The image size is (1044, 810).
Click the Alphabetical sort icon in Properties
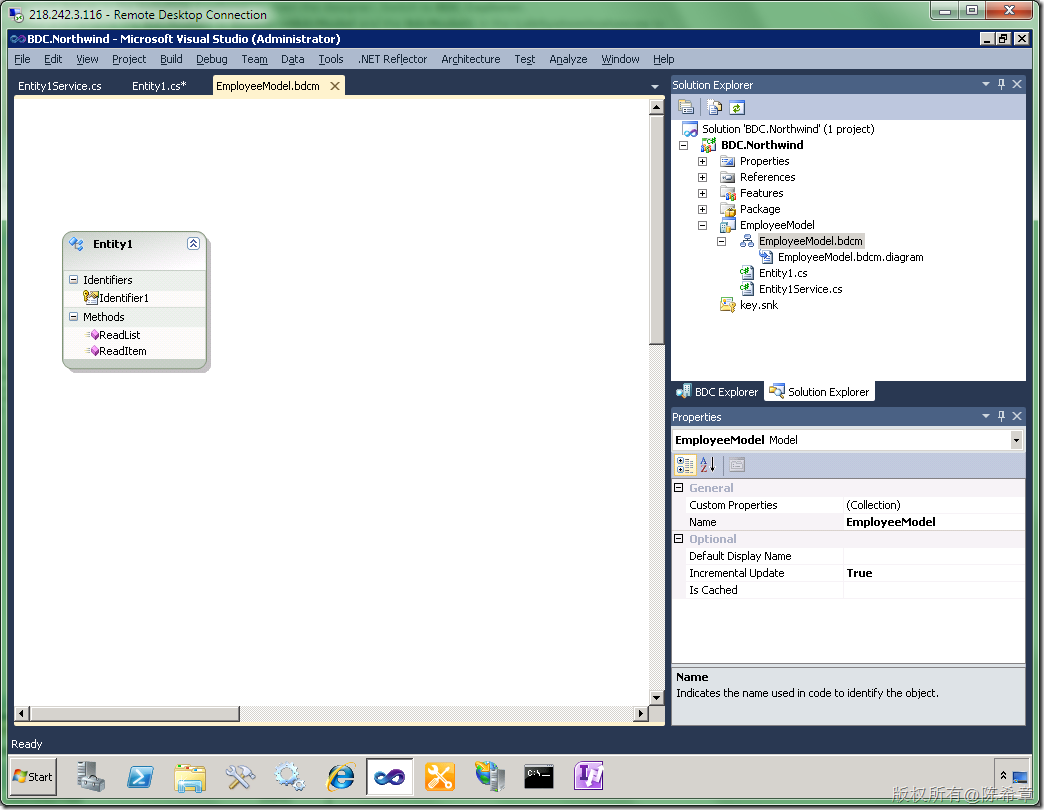[x=708, y=465]
